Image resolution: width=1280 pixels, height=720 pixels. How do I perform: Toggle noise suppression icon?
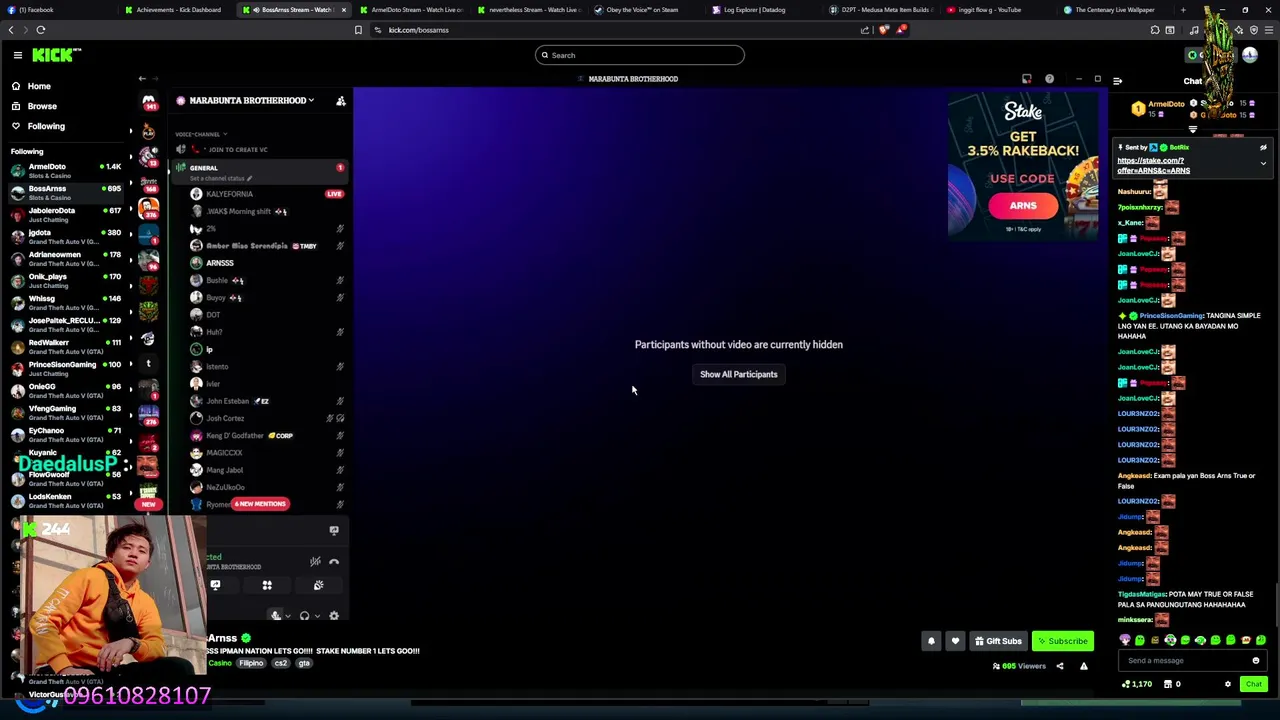click(315, 562)
